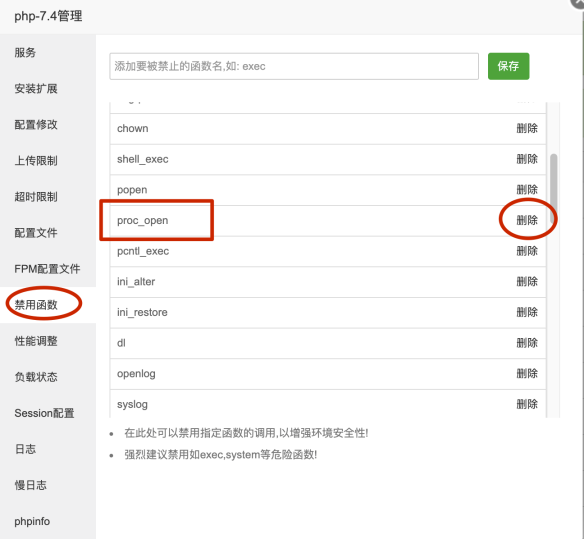Delete the dl function entry
The height and width of the screenshot is (539, 584).
coord(527,343)
